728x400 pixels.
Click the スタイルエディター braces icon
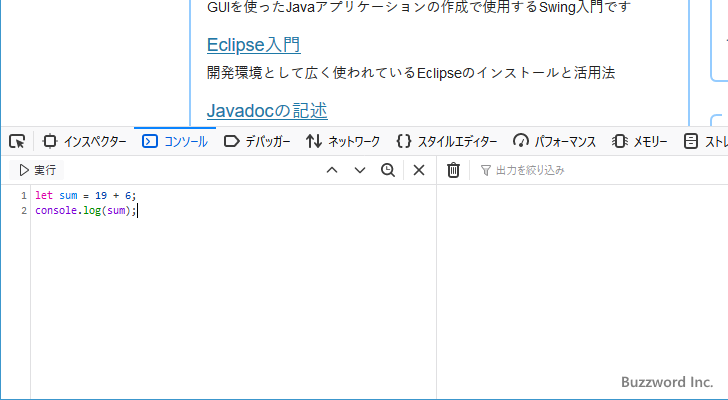pos(404,141)
